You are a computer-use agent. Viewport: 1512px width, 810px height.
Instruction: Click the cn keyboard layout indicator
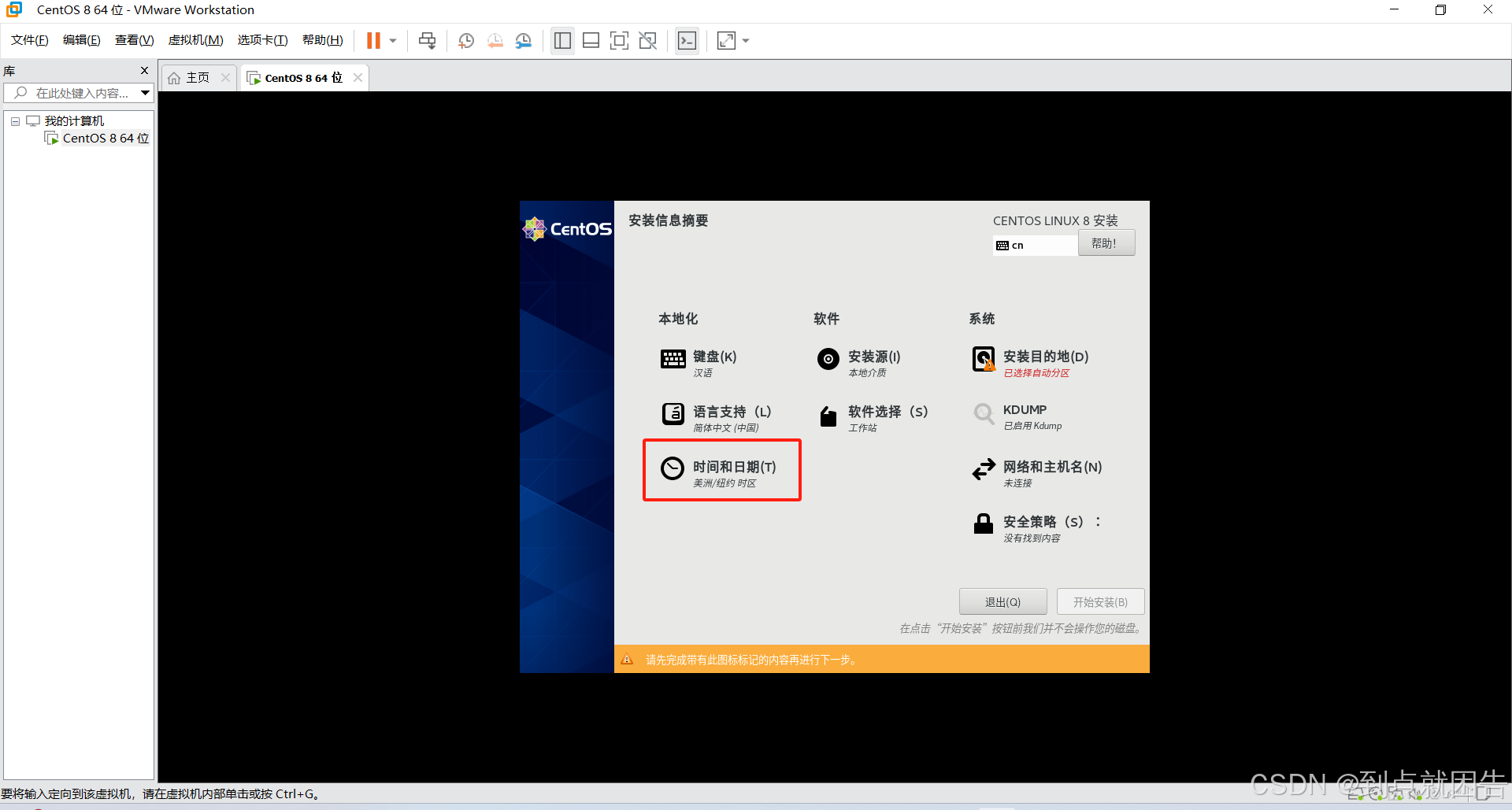click(x=1035, y=246)
